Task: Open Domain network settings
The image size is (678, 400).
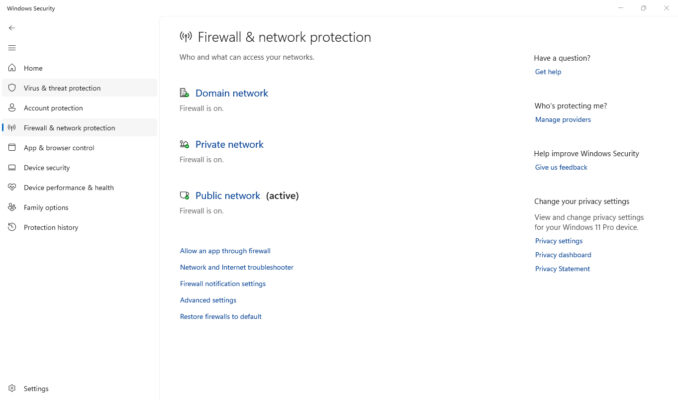Action: pyautogui.click(x=231, y=93)
